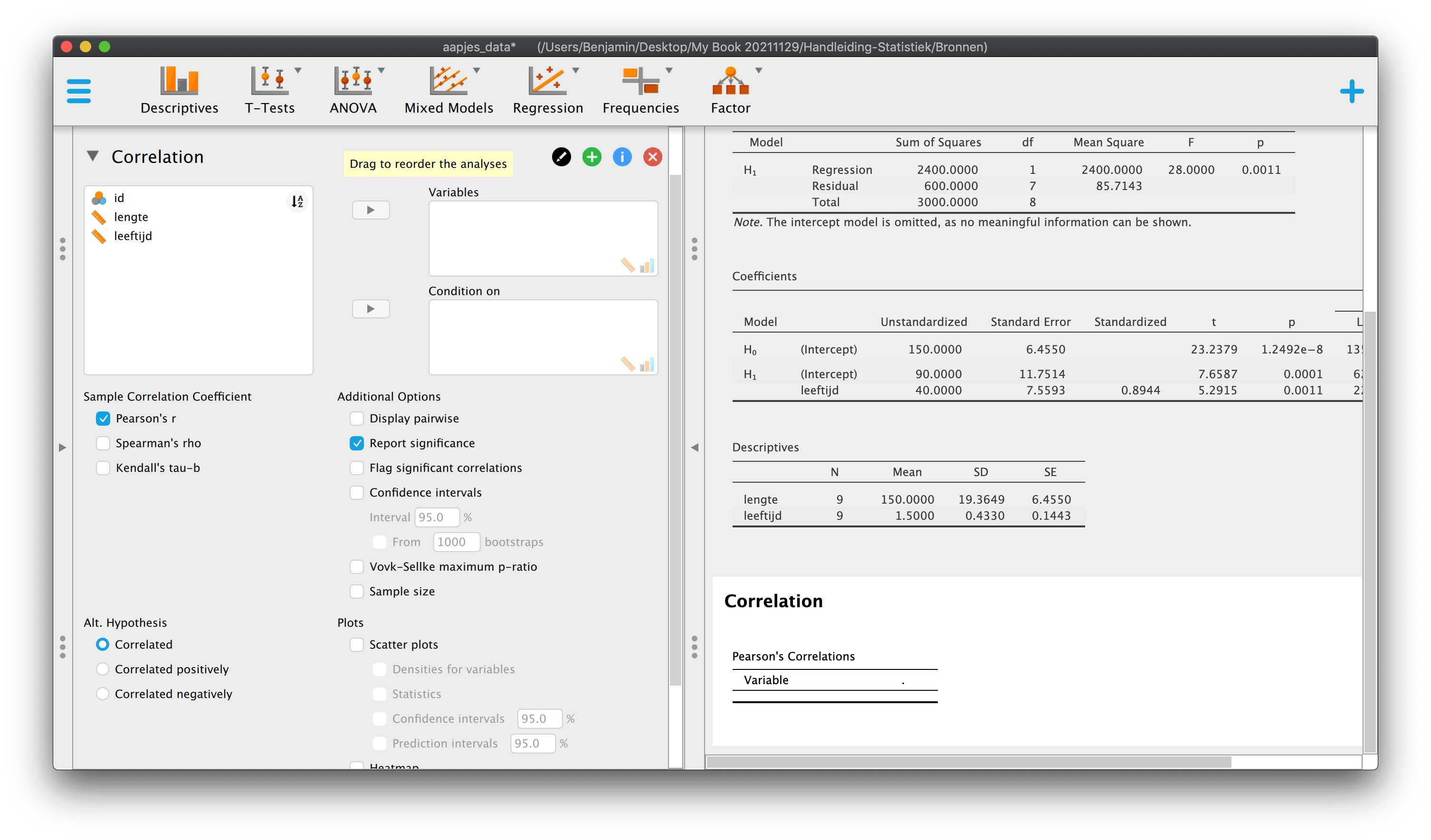This screenshot has height=840, width=1431.
Task: Click the Condition on assign arrow button
Action: click(371, 309)
